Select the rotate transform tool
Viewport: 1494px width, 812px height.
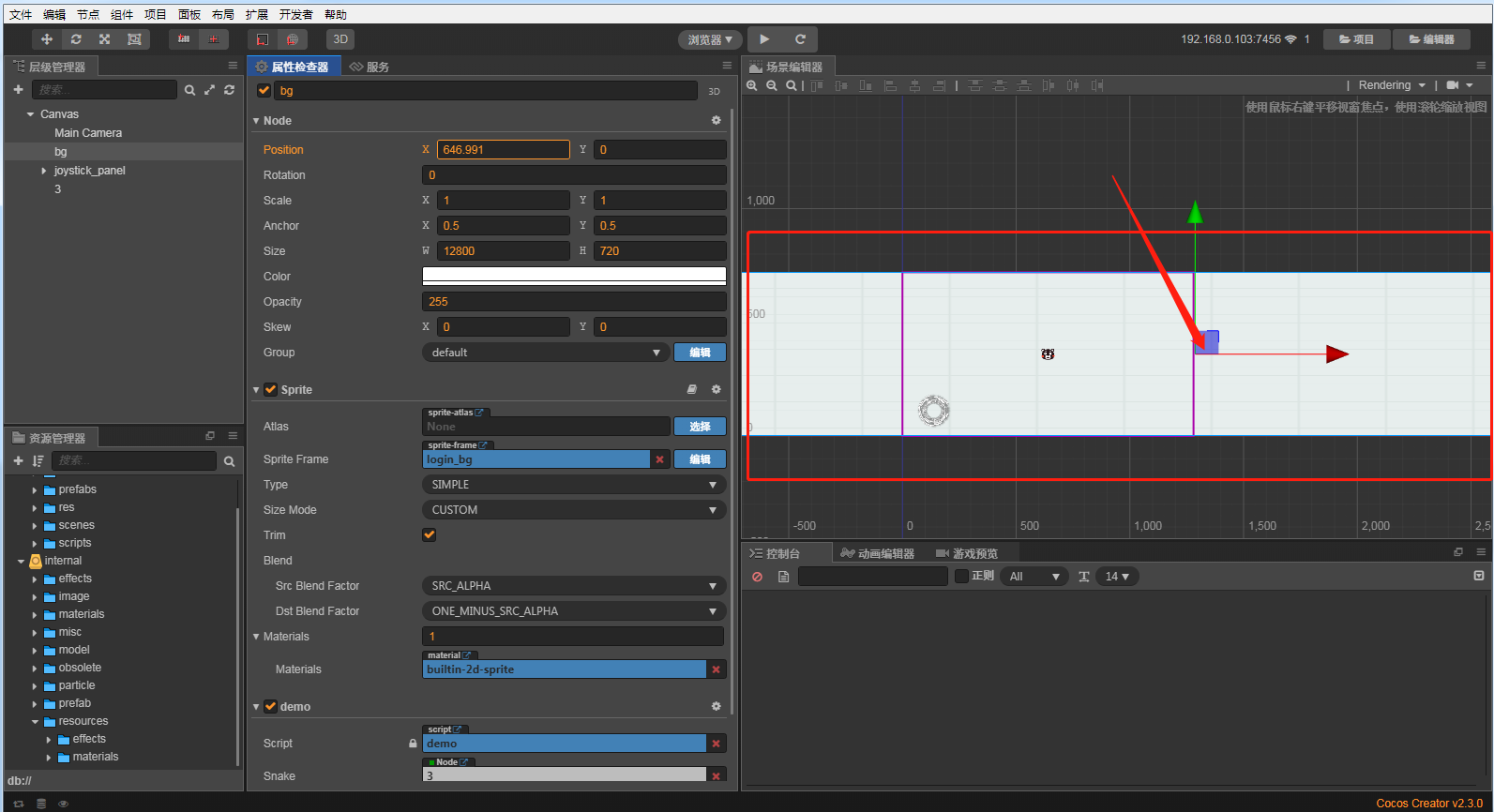click(x=76, y=39)
